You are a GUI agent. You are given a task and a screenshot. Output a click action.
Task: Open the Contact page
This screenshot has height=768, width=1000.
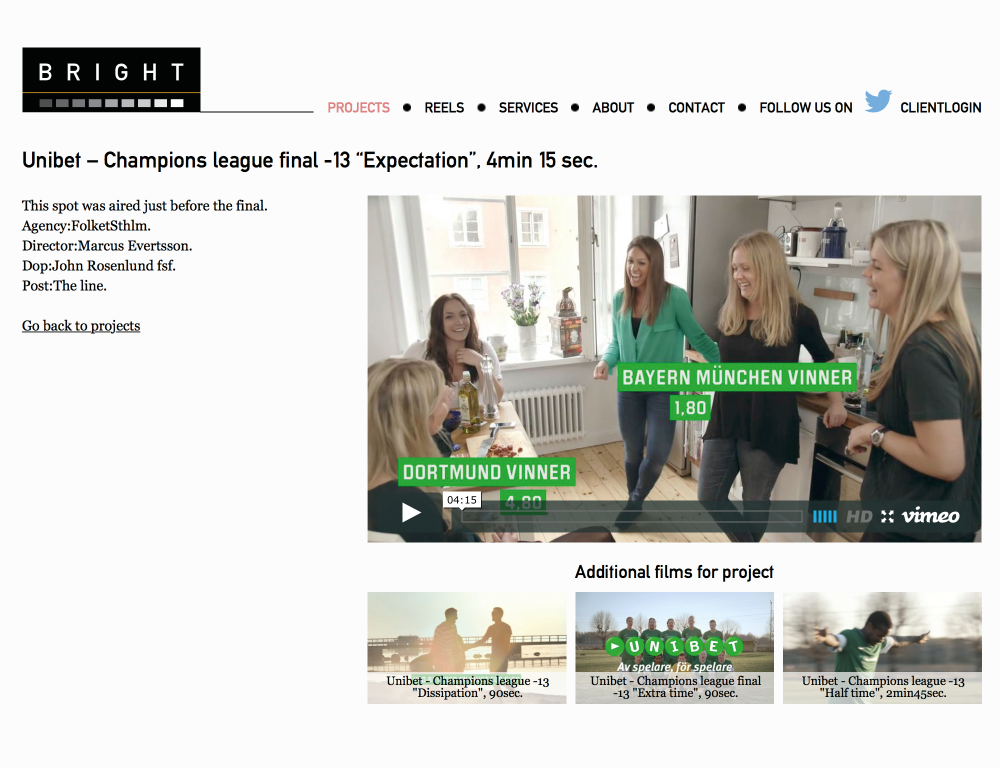coord(696,108)
